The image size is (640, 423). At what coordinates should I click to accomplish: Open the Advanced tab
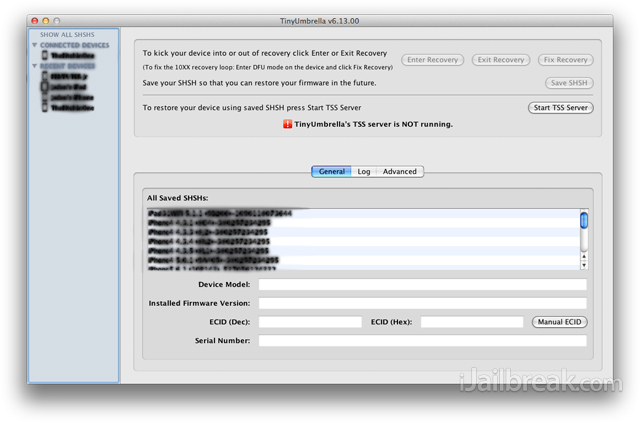coord(400,171)
